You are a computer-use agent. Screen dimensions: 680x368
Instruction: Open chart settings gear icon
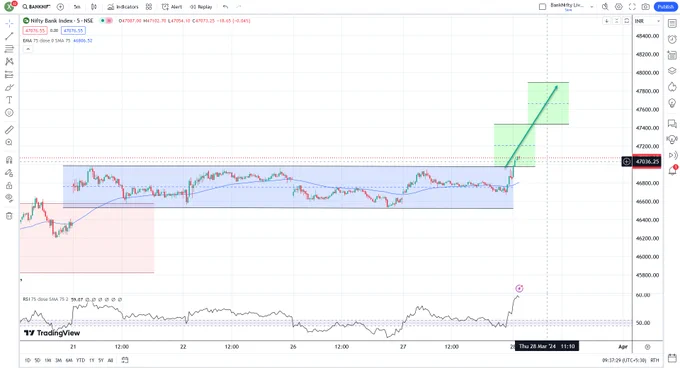[619, 7]
